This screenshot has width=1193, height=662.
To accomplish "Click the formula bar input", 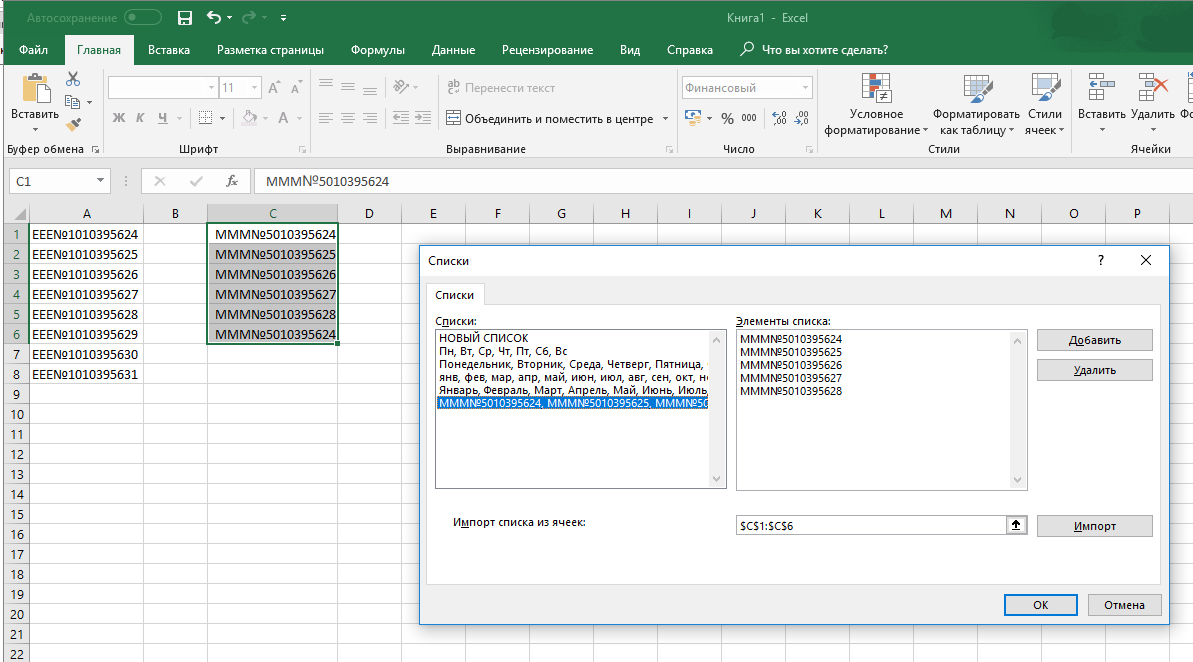I will [723, 181].
